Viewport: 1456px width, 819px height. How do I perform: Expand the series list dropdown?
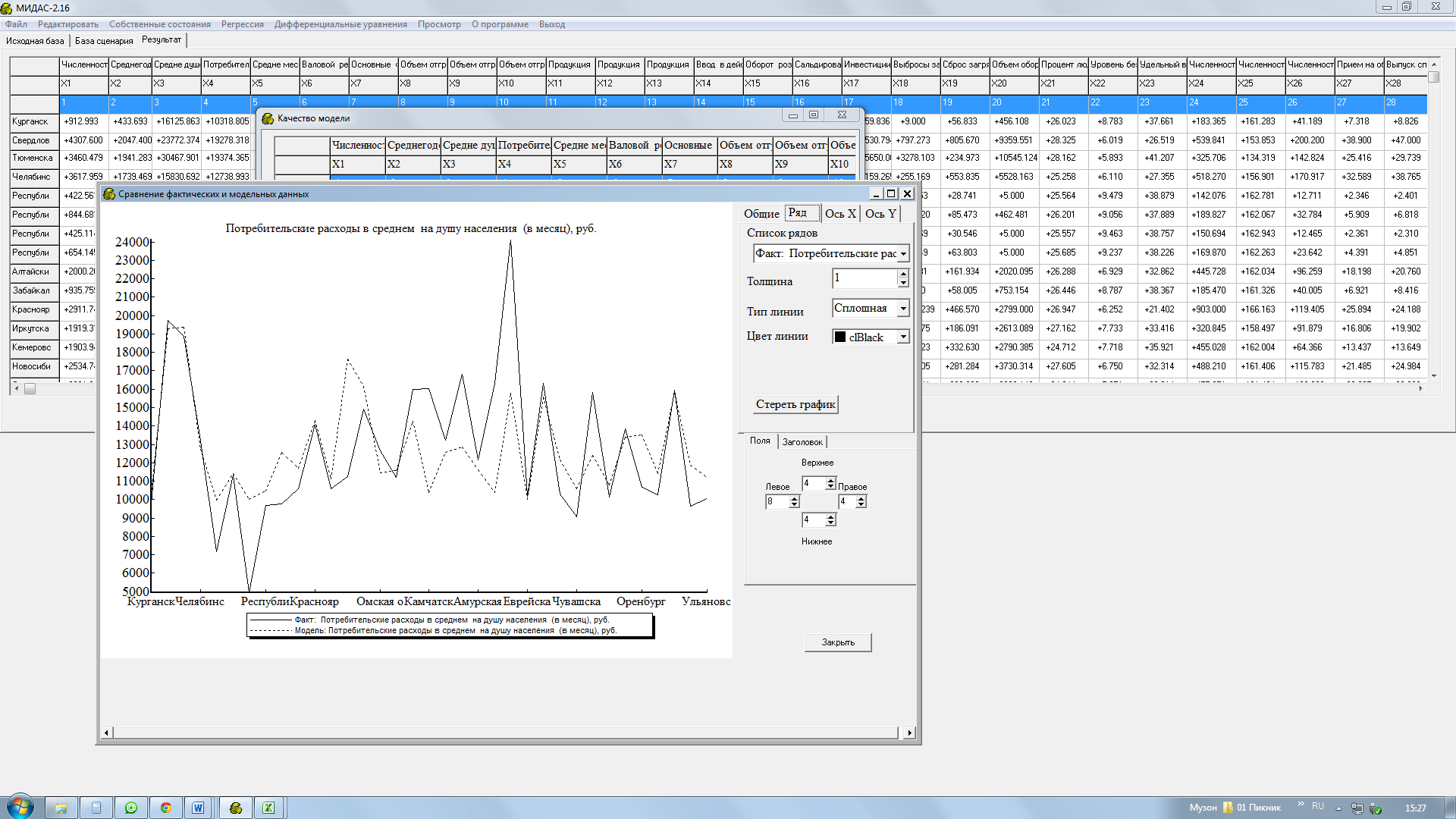click(903, 254)
